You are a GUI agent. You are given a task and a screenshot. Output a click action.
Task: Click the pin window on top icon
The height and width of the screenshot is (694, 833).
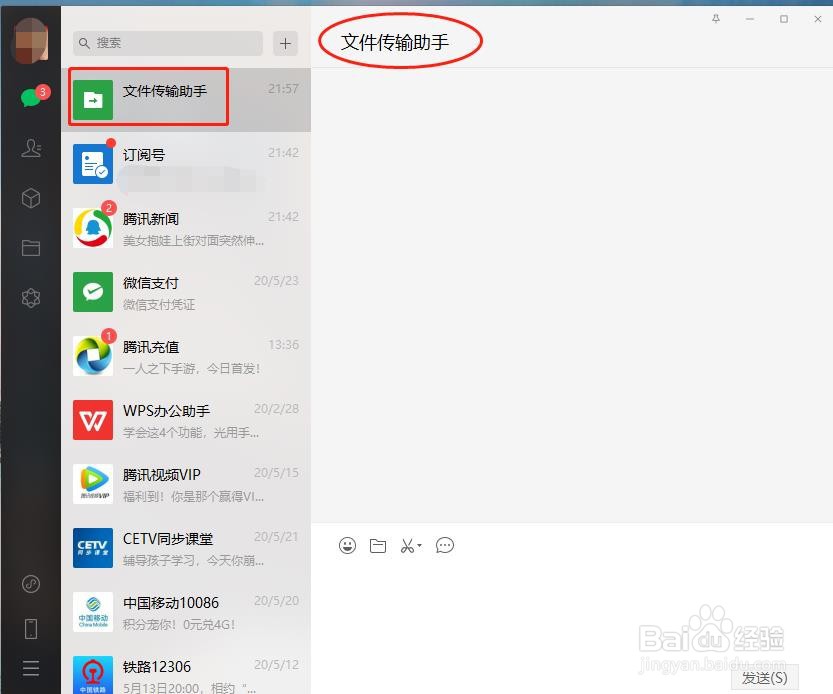(716, 19)
